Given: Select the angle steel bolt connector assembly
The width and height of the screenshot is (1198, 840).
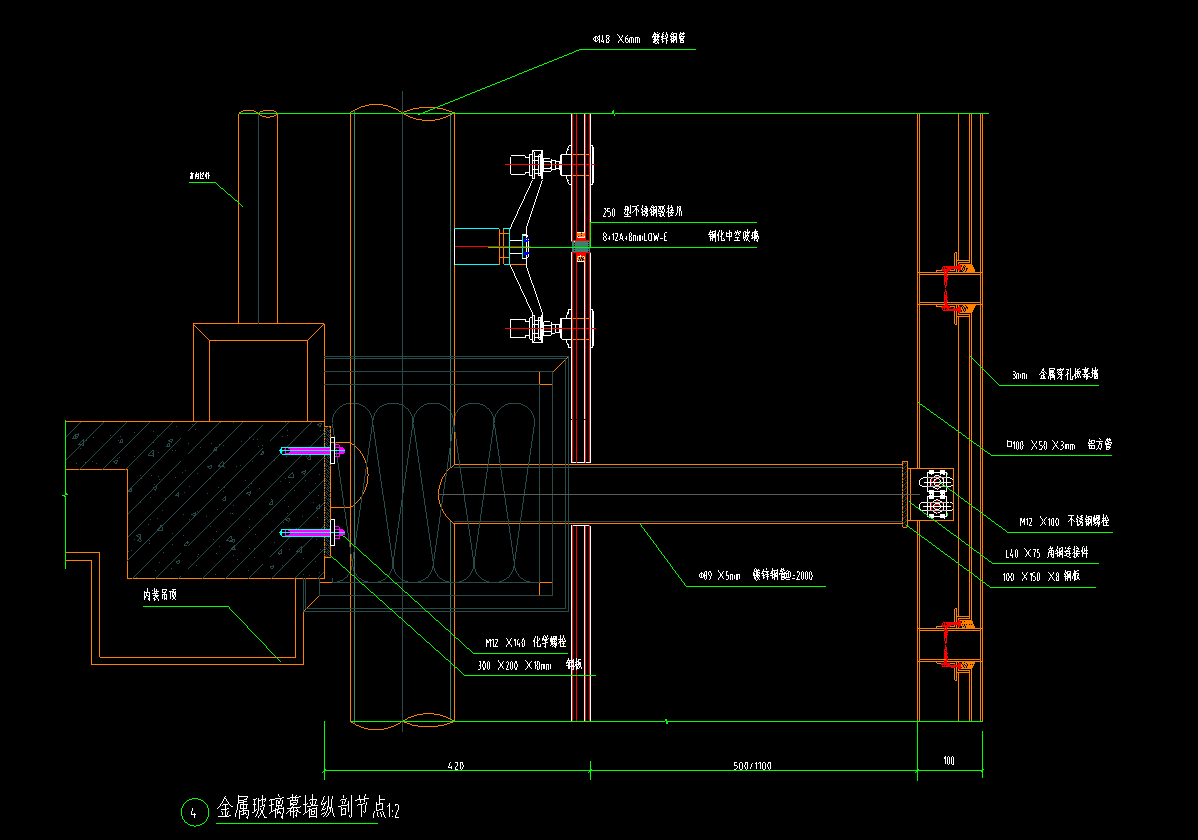Looking at the screenshot, I should (x=935, y=495).
